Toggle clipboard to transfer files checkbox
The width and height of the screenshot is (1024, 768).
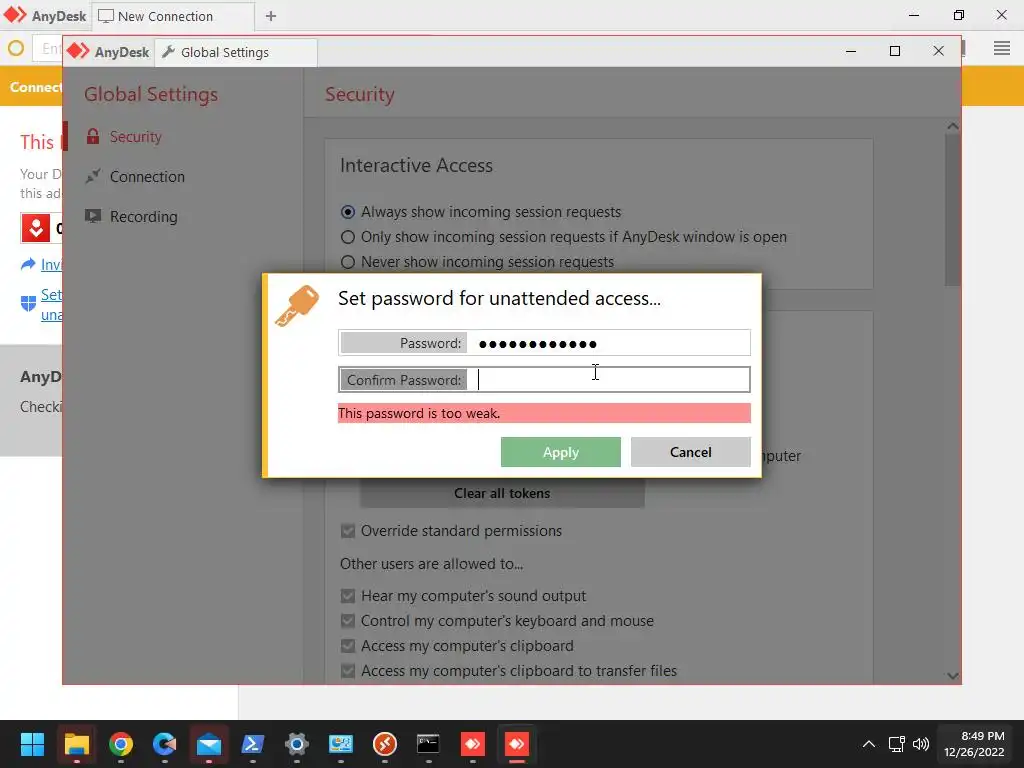[x=348, y=671]
